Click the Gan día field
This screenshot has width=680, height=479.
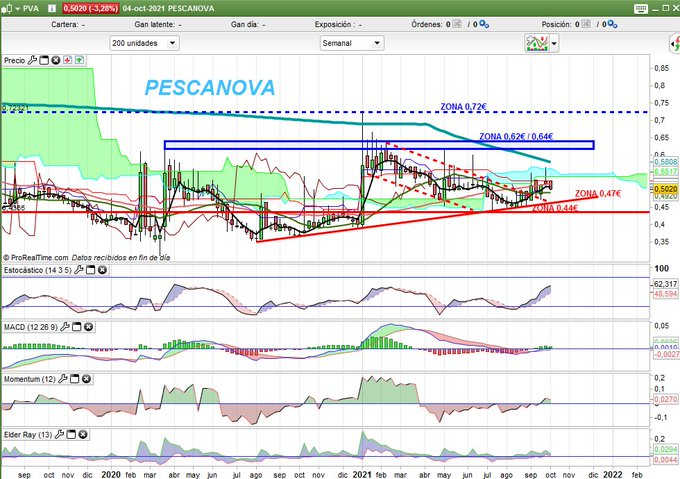[248, 25]
